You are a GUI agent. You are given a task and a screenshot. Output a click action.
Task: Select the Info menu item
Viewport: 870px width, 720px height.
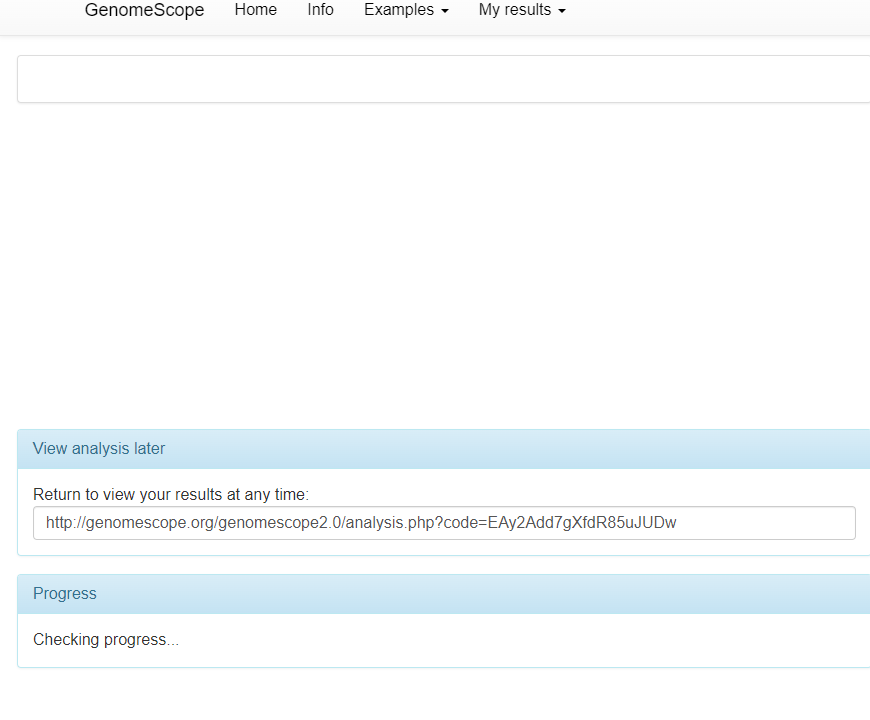(320, 10)
